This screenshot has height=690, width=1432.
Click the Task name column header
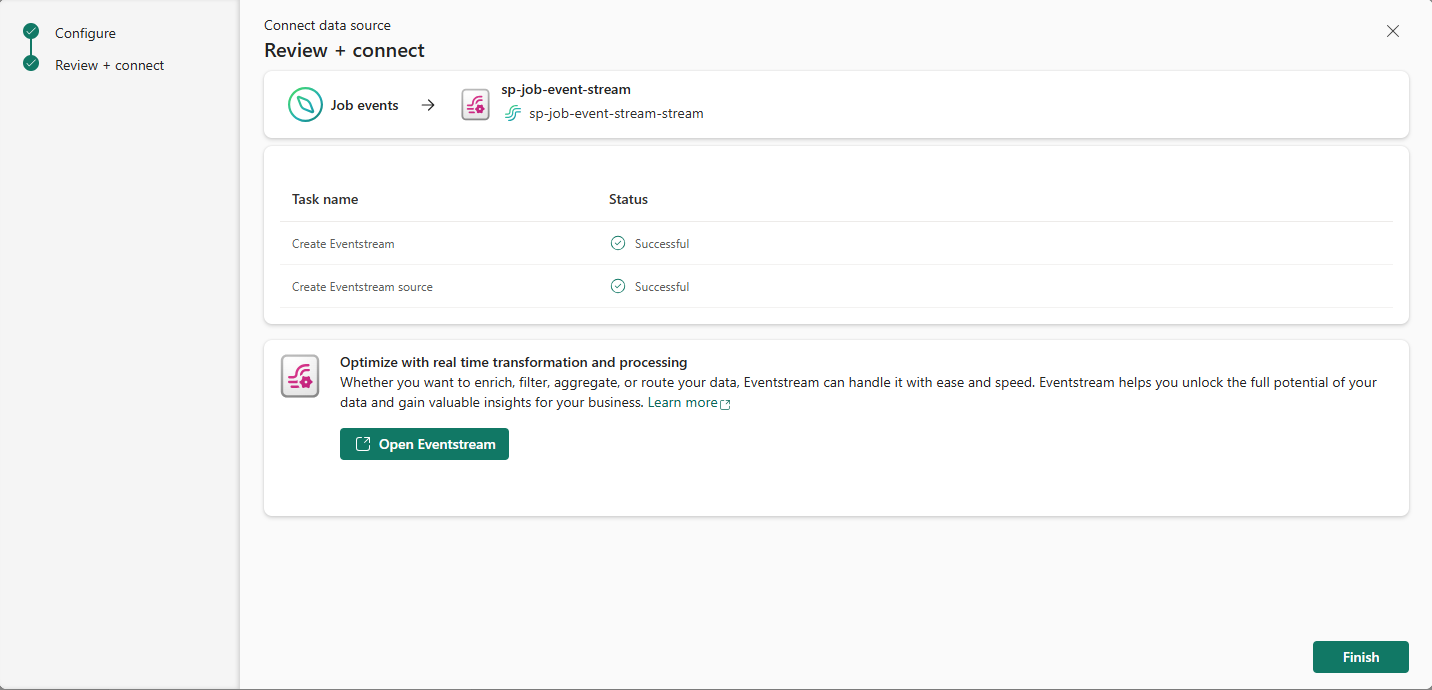coord(325,199)
